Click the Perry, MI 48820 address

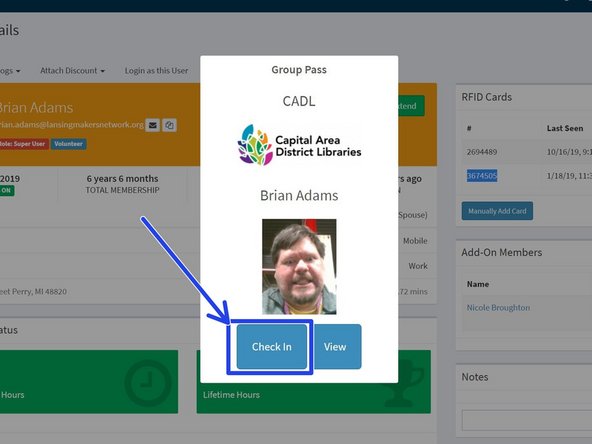(x=33, y=292)
